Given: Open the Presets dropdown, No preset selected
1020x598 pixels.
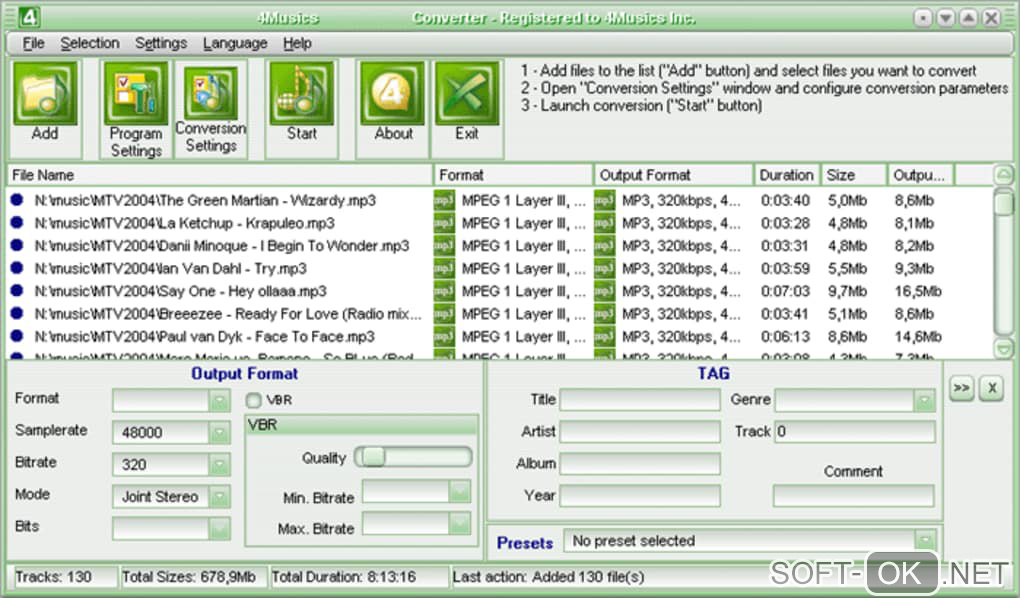Looking at the screenshot, I should click(924, 540).
